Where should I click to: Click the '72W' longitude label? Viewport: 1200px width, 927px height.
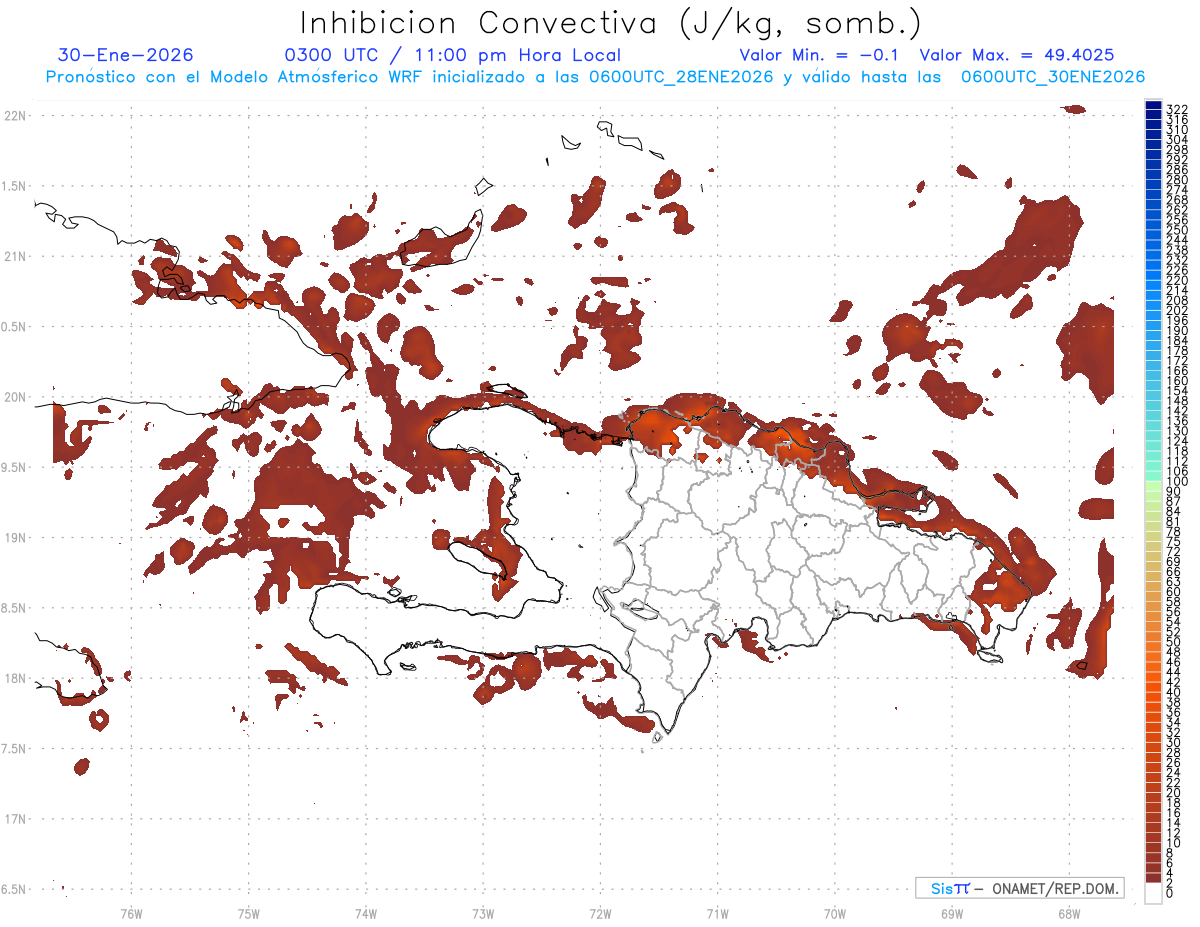coord(600,913)
